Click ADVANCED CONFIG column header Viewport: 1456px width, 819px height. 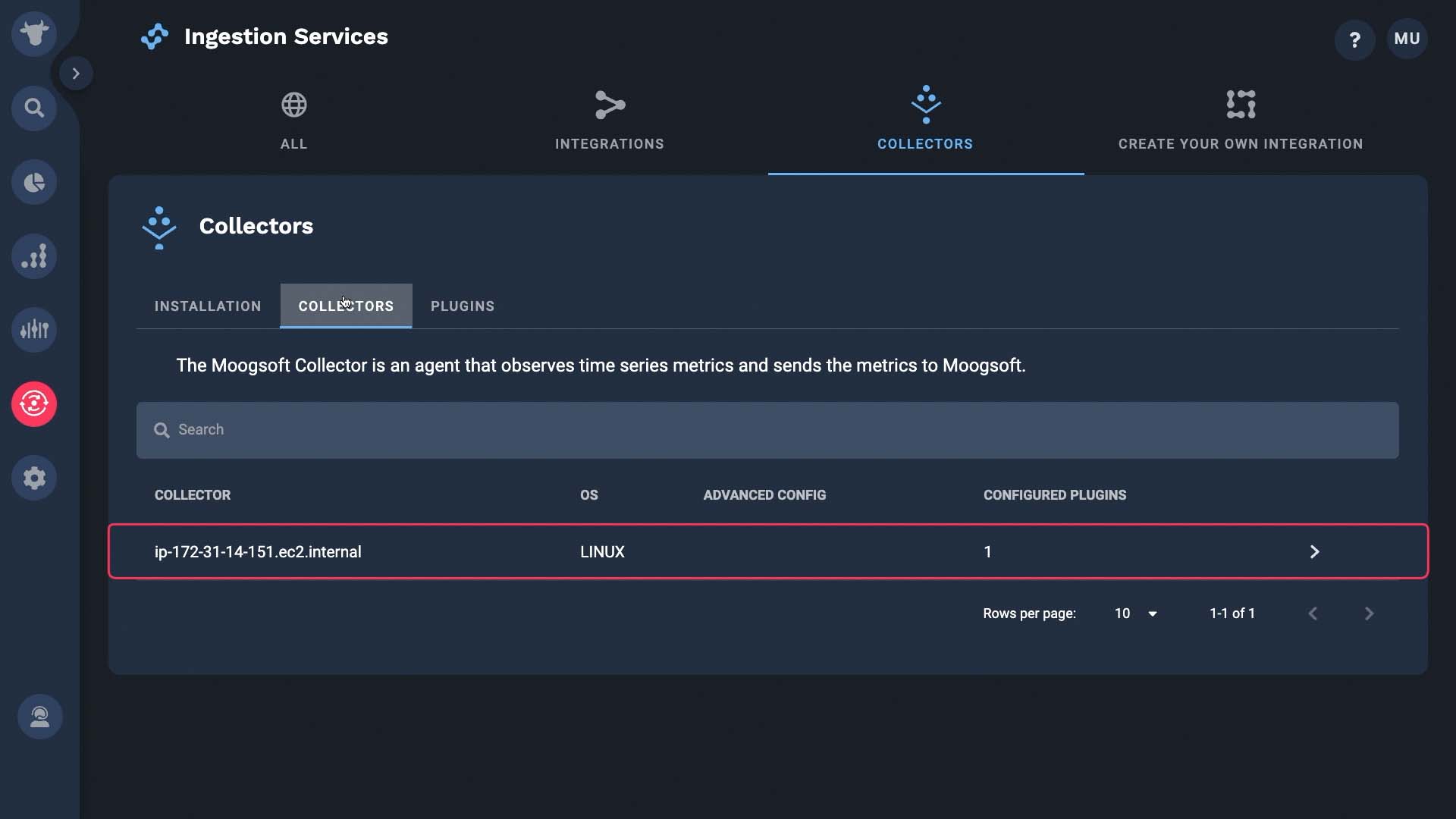click(764, 495)
